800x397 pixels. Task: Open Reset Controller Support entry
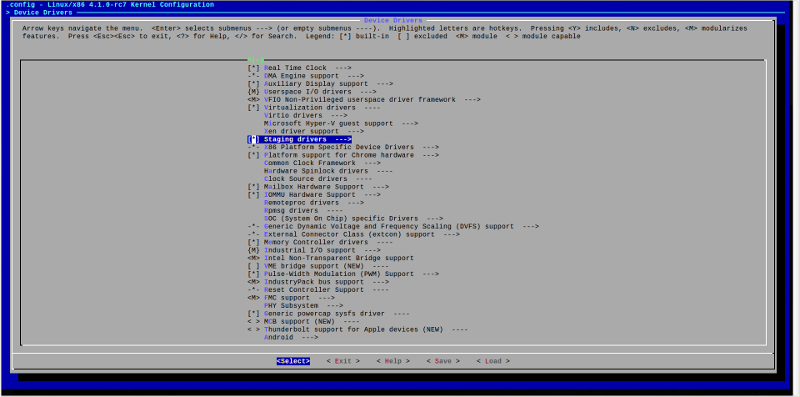tap(326, 290)
